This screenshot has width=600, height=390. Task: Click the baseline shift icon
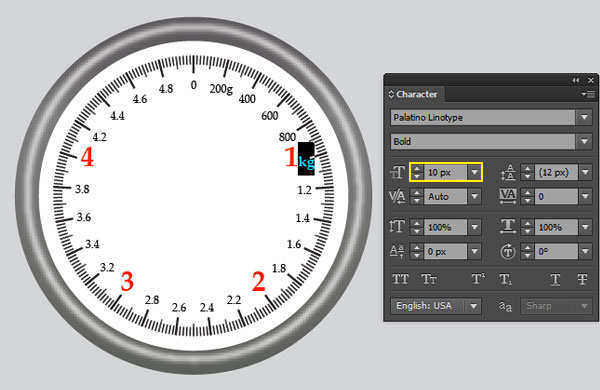397,251
